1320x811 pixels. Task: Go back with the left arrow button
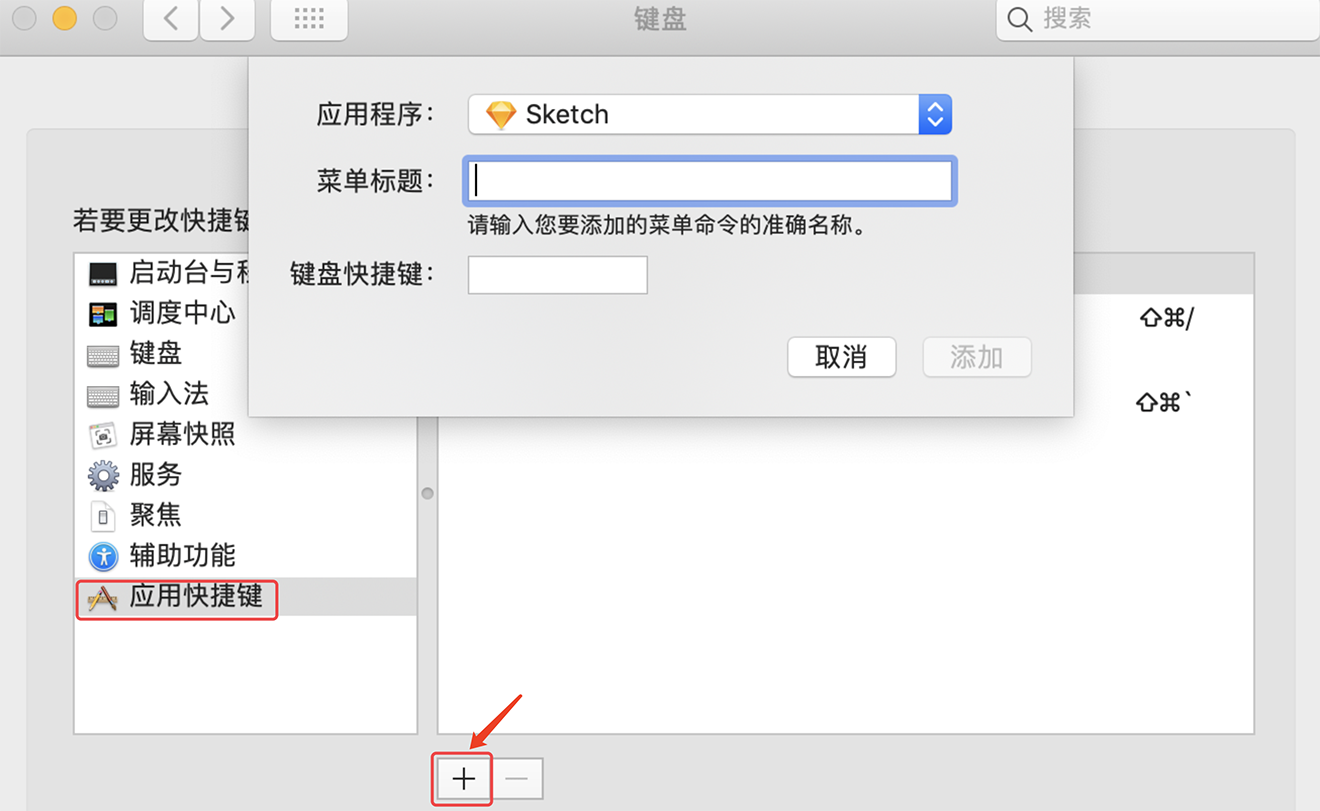pyautogui.click(x=171, y=19)
